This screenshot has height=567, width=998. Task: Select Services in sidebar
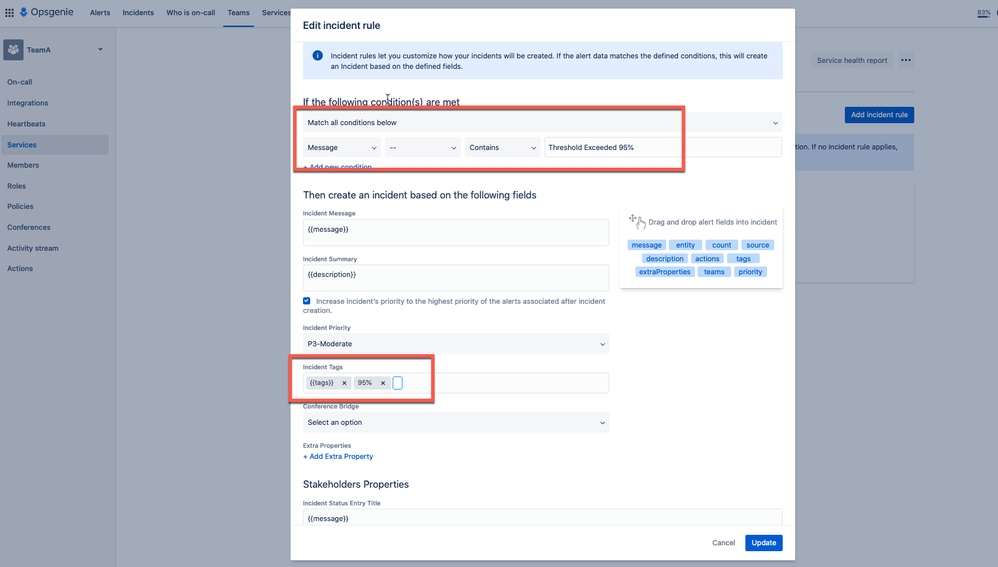[x=55, y=145]
